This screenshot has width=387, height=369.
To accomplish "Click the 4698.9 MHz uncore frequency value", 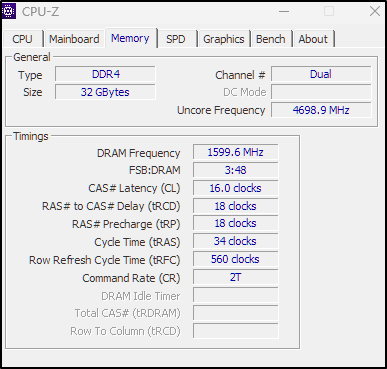I will click(x=321, y=110).
